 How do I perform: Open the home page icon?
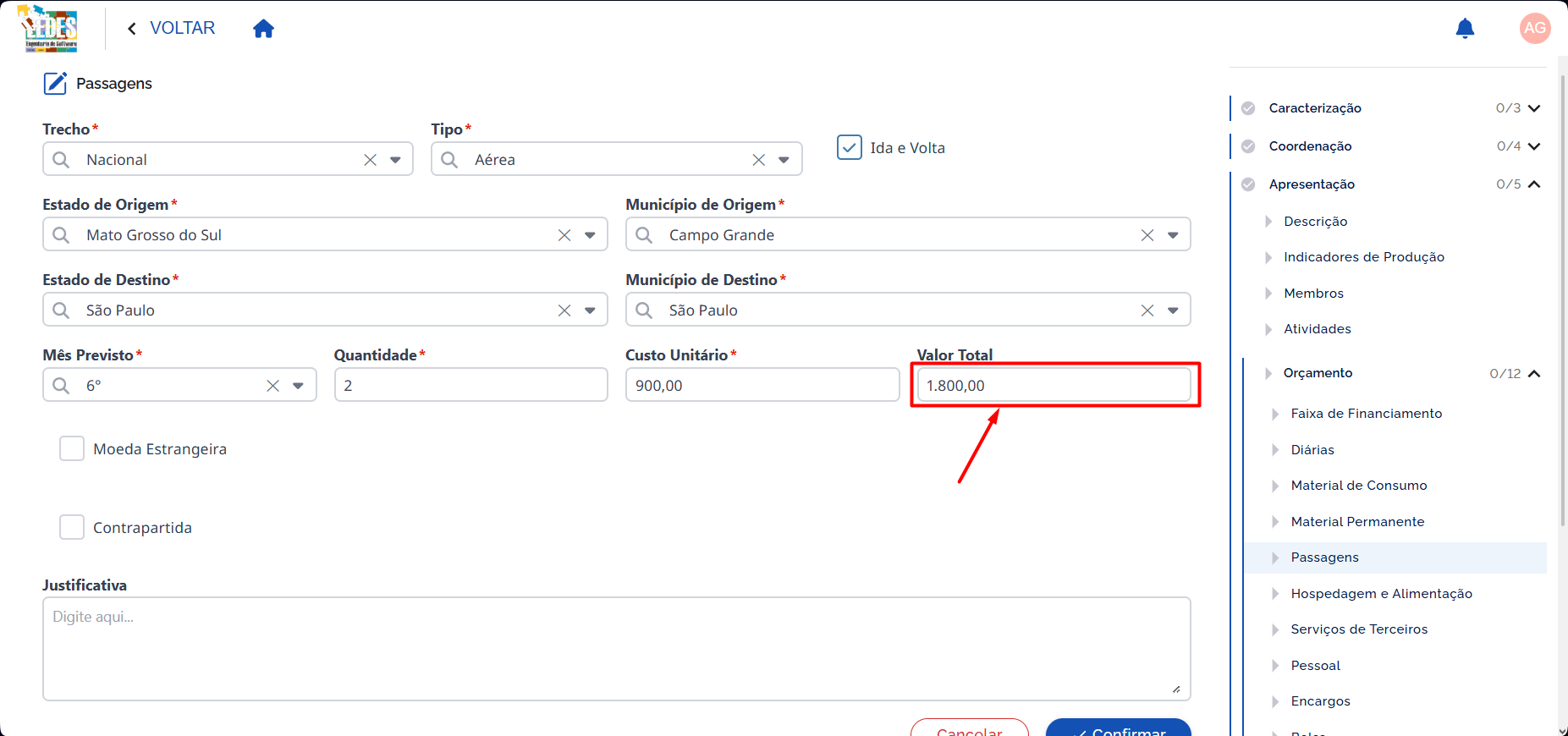pos(263,29)
